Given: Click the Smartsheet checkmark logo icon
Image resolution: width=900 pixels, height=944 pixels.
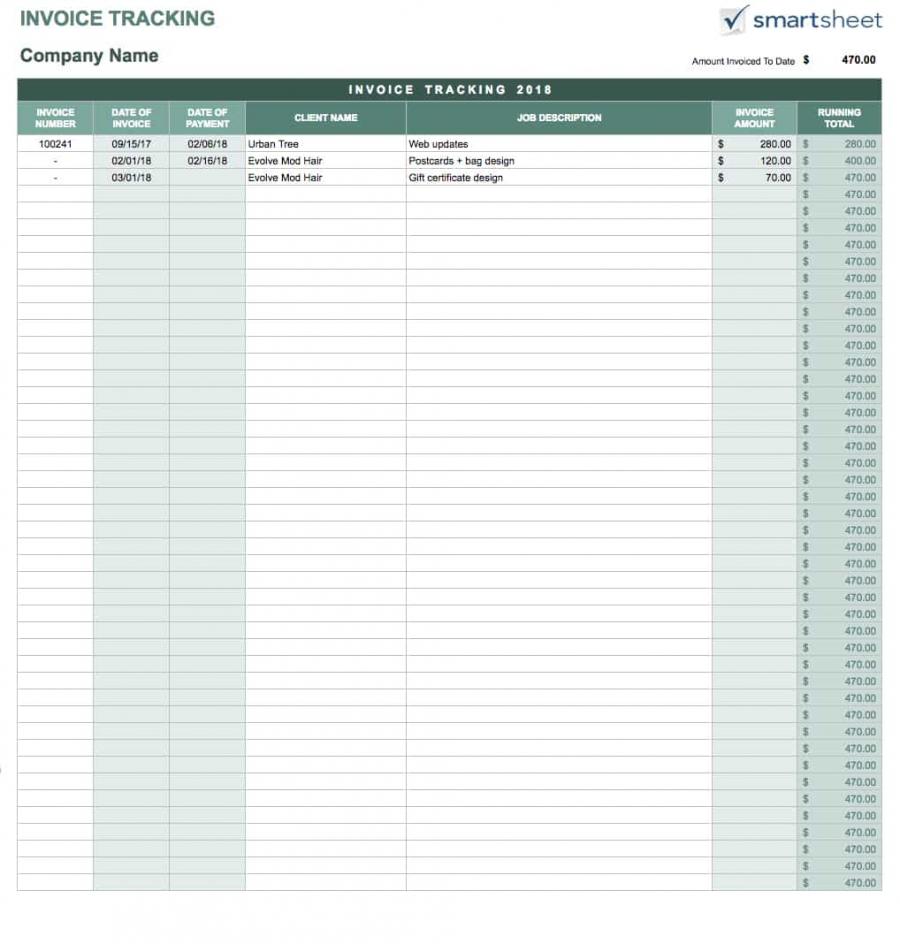Looking at the screenshot, I should [731, 18].
